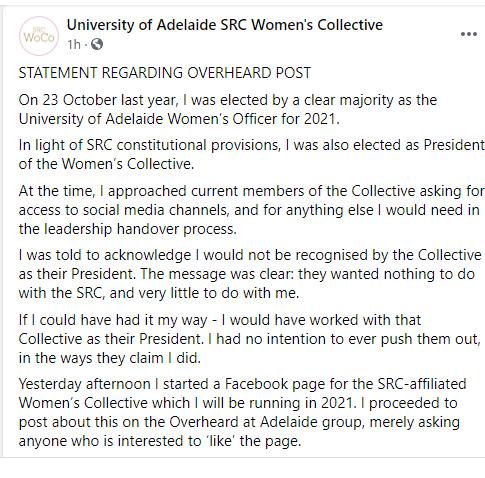Click the paragraph starting Yesterday afternoon

click(242, 412)
